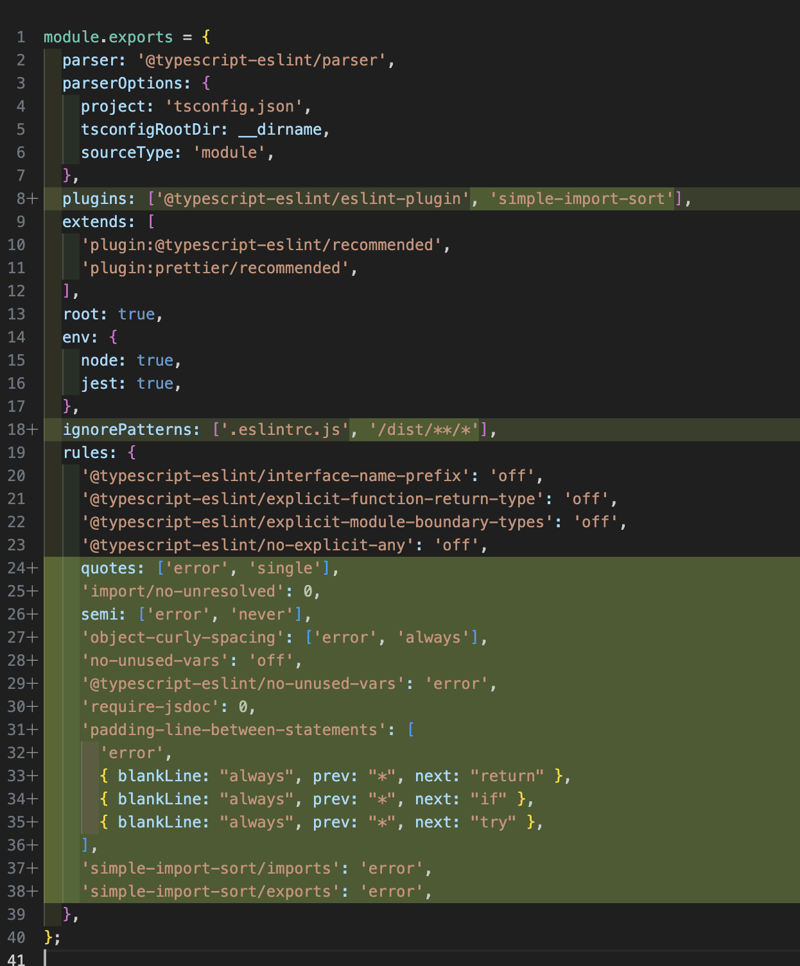This screenshot has height=966, width=800.
Task: Click line number 38+ in the gutter
Action: (23, 892)
